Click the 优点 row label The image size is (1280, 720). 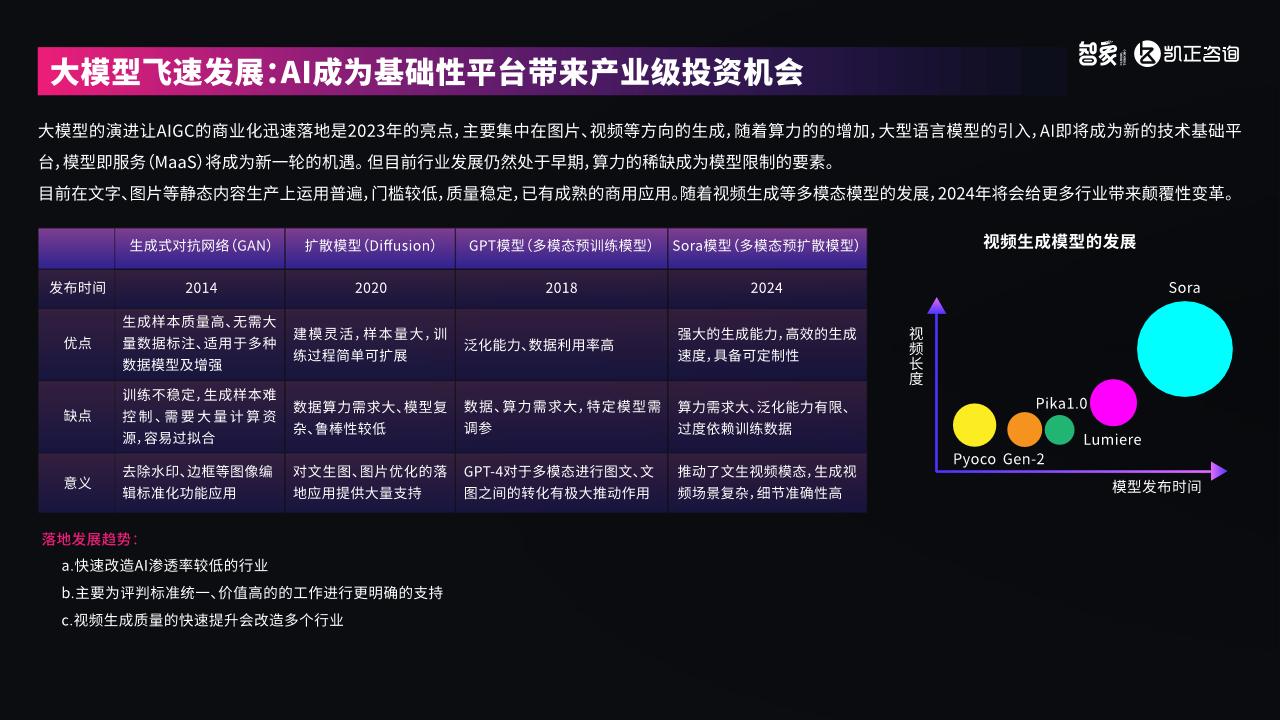(x=77, y=343)
